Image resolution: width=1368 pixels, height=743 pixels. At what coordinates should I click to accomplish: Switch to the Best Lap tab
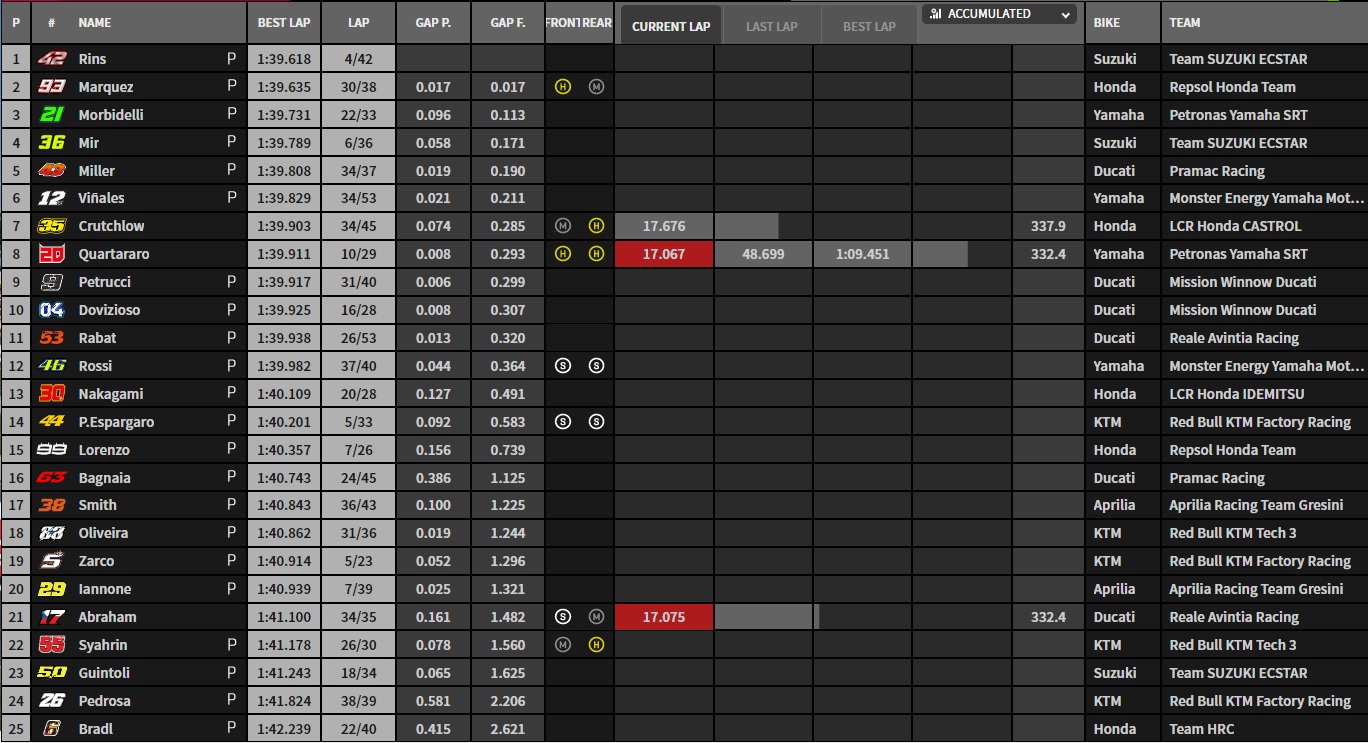pos(869,26)
